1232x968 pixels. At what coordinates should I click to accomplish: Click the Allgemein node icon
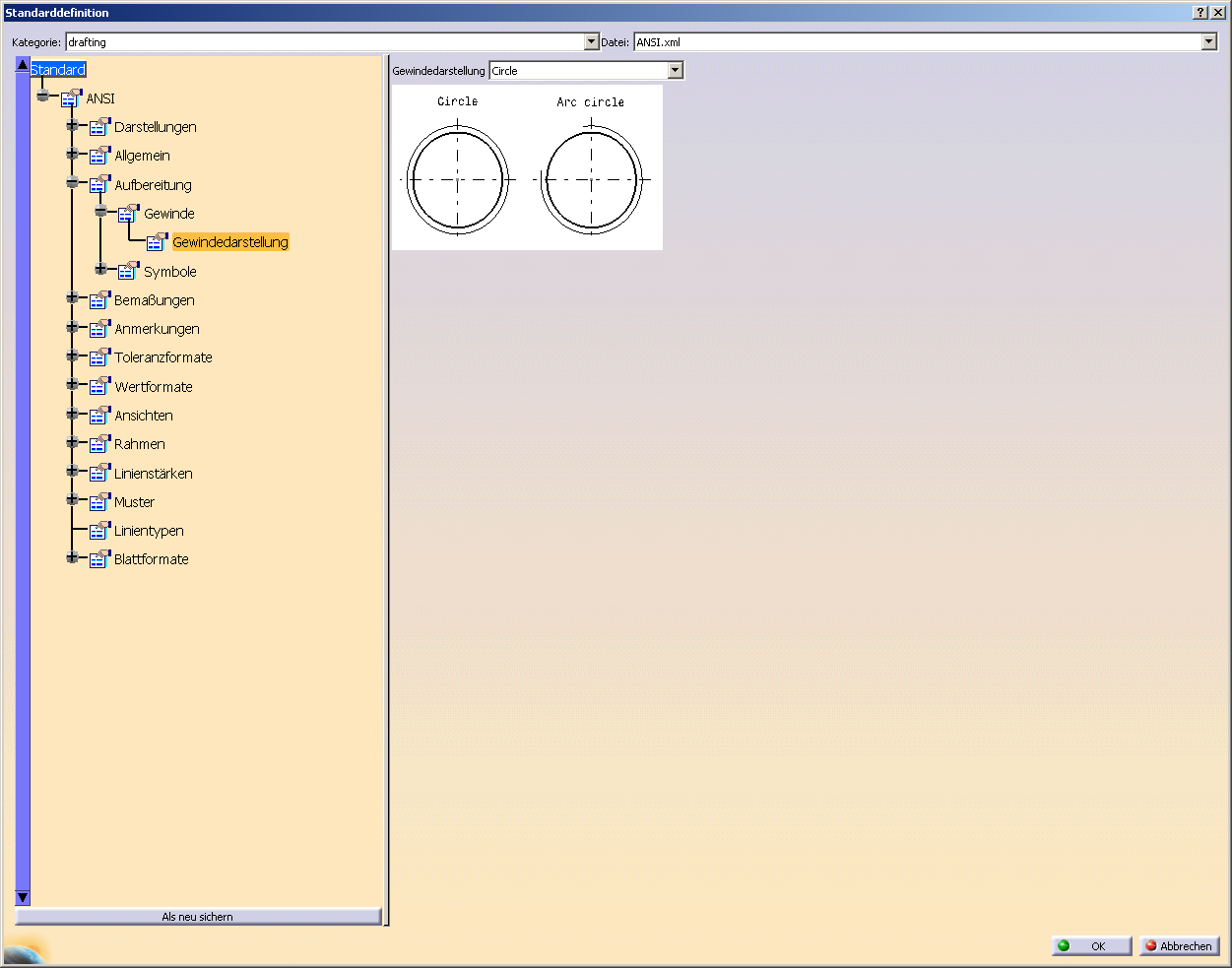click(x=99, y=156)
